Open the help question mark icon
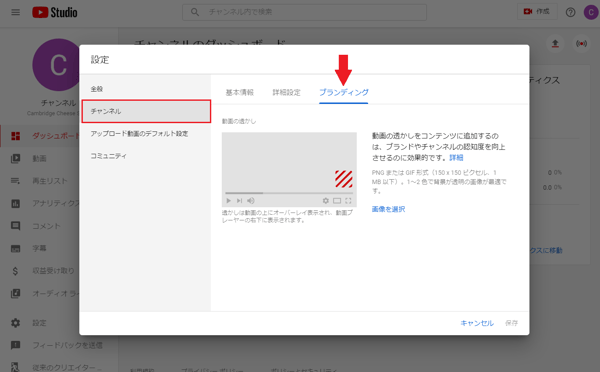Viewport: 600px width, 372px height. point(570,12)
